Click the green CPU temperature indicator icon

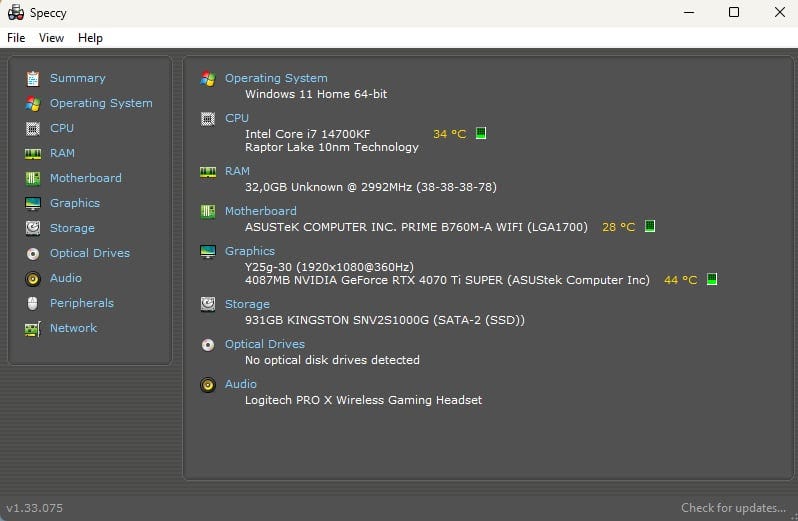point(480,133)
